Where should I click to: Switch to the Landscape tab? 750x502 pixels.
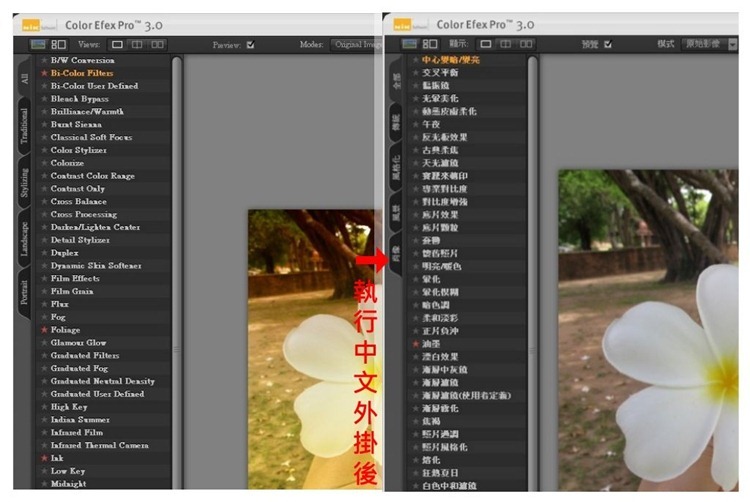pos(24,239)
